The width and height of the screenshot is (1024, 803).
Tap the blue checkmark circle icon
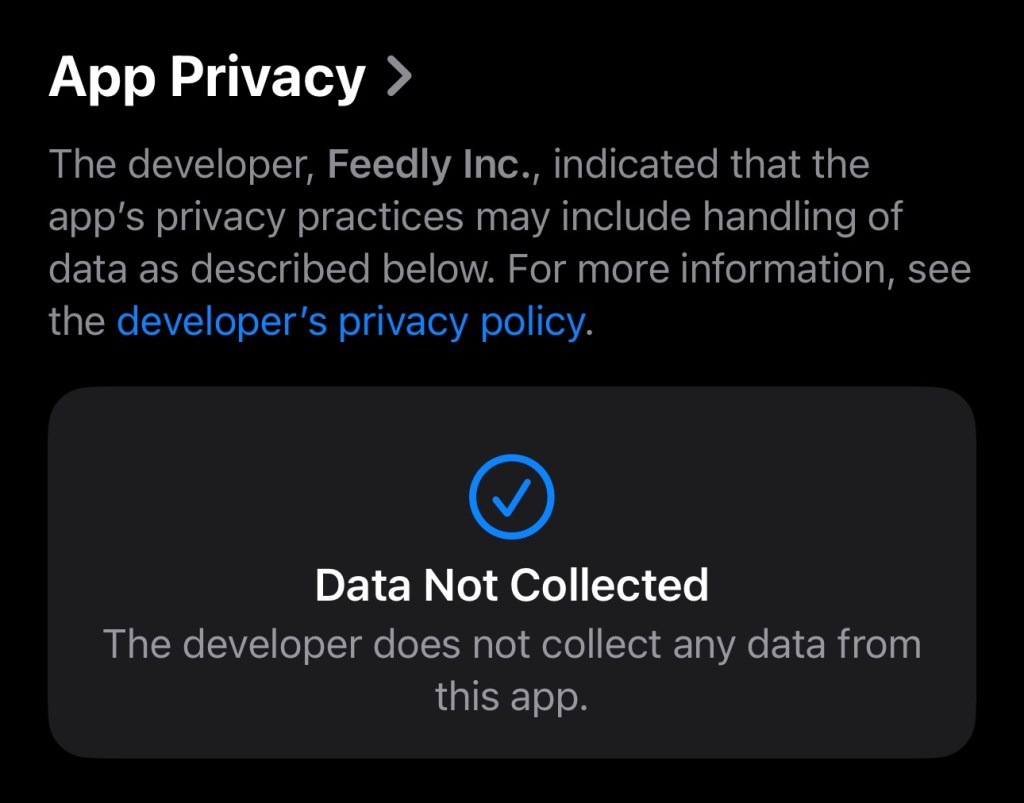pos(511,499)
